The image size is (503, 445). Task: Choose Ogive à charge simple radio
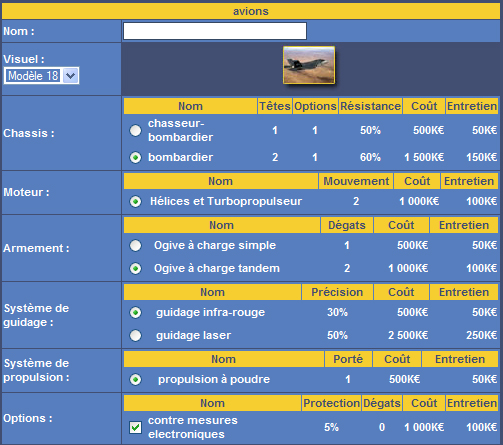pyautogui.click(x=135, y=246)
